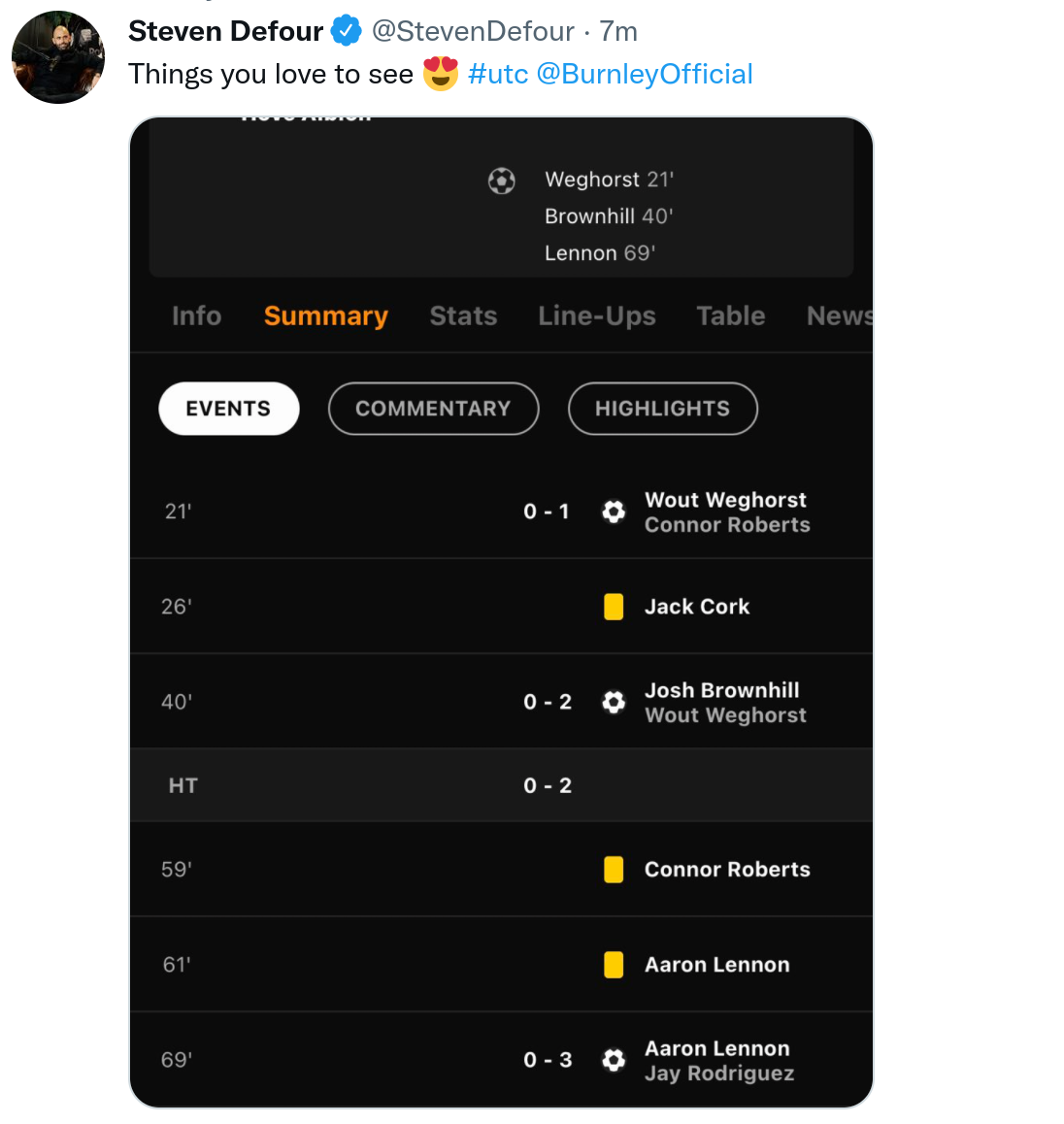Click the blue verified badge

coord(346,31)
